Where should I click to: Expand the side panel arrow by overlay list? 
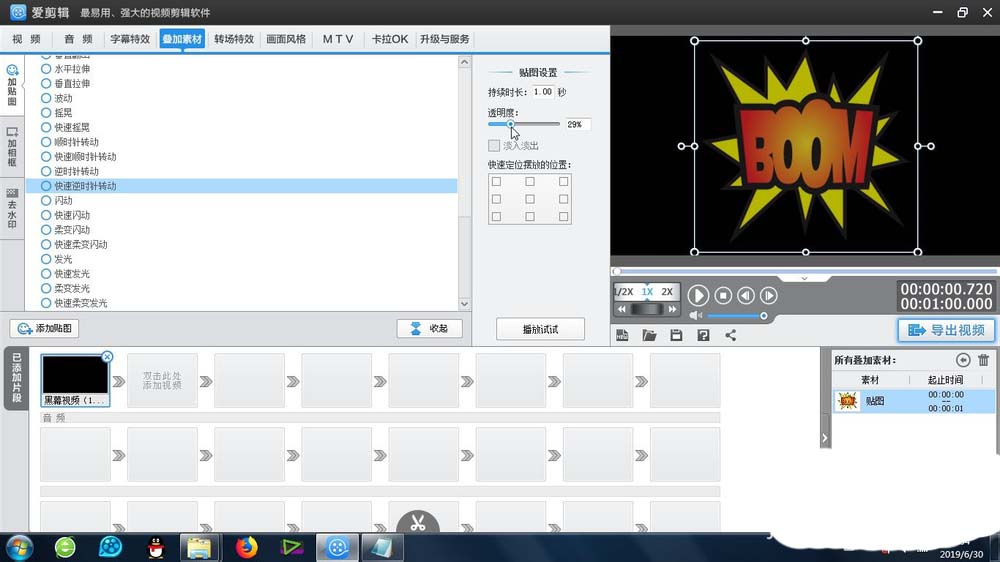point(825,438)
